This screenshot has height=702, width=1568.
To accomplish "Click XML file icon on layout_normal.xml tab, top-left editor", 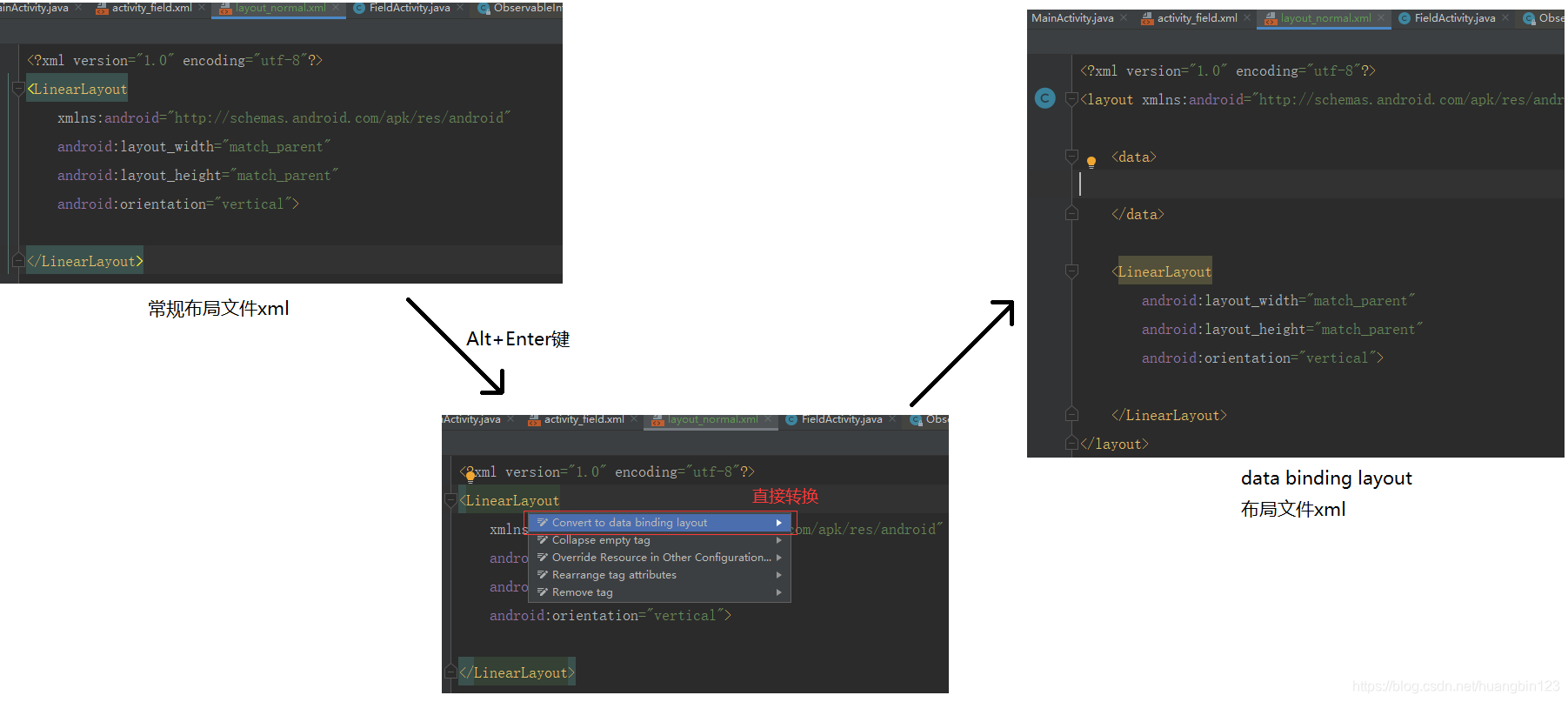I will click(225, 9).
